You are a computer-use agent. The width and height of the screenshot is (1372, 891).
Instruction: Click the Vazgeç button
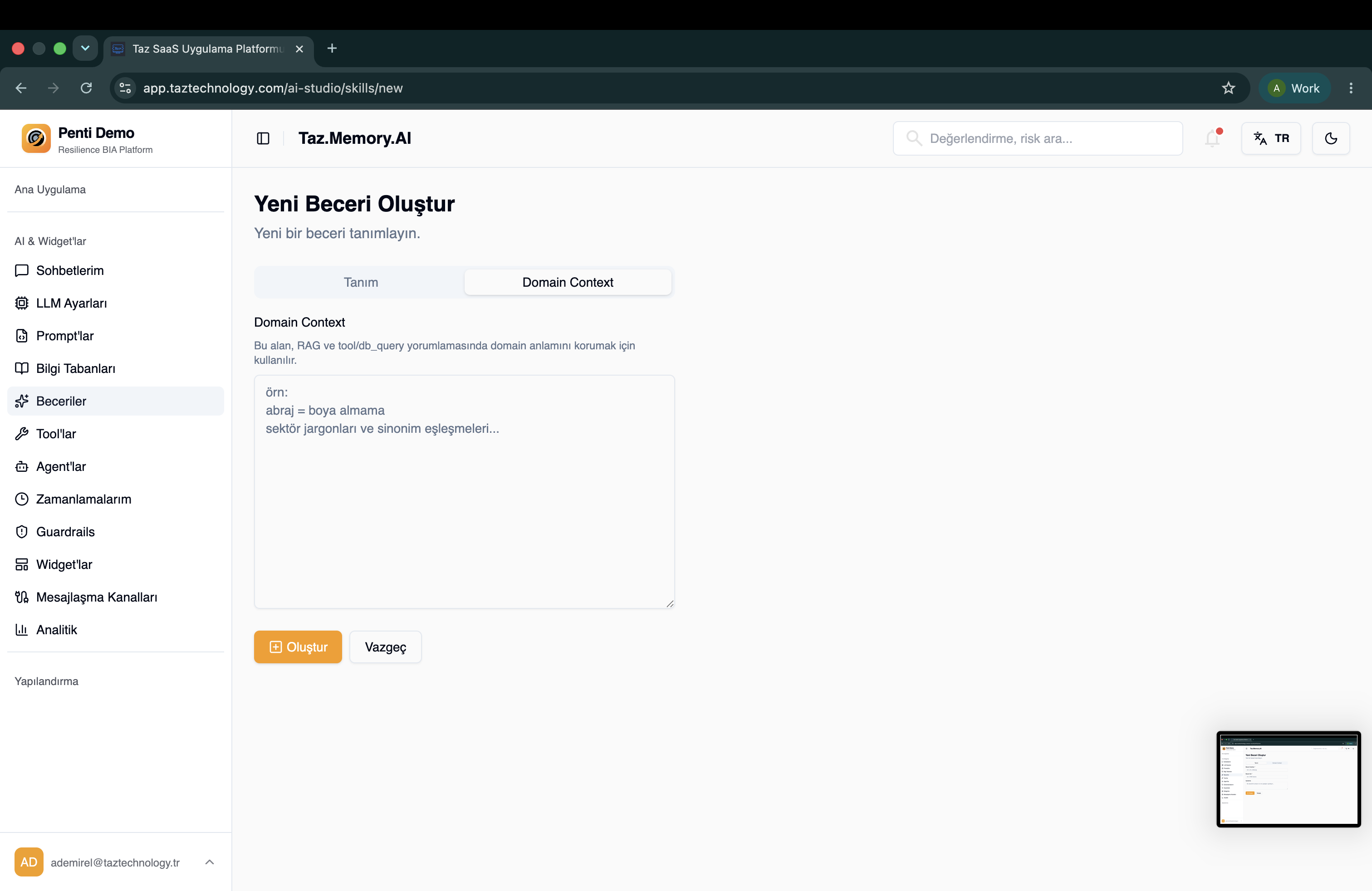click(x=386, y=646)
